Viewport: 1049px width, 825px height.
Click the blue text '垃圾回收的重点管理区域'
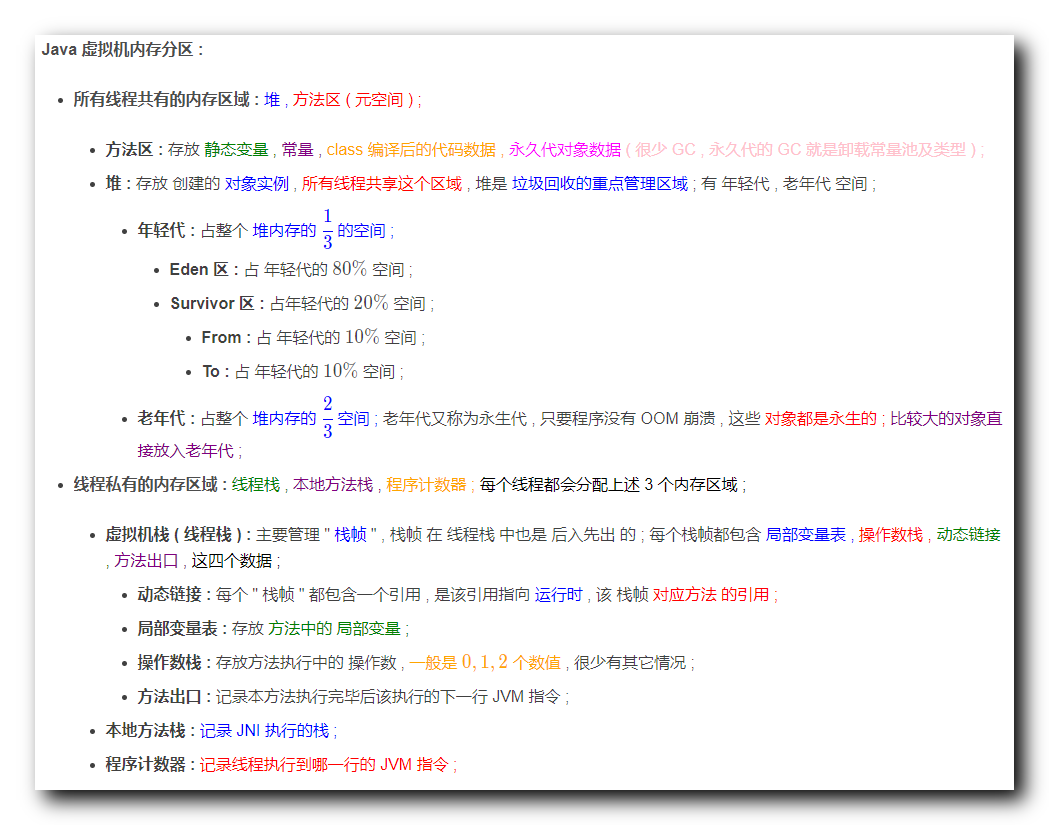[599, 184]
